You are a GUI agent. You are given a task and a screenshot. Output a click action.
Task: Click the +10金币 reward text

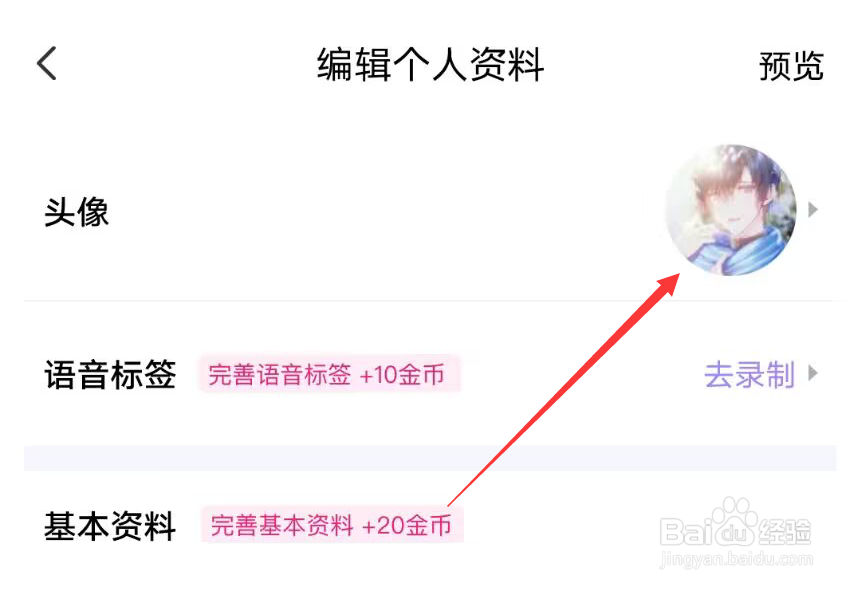pos(401,375)
